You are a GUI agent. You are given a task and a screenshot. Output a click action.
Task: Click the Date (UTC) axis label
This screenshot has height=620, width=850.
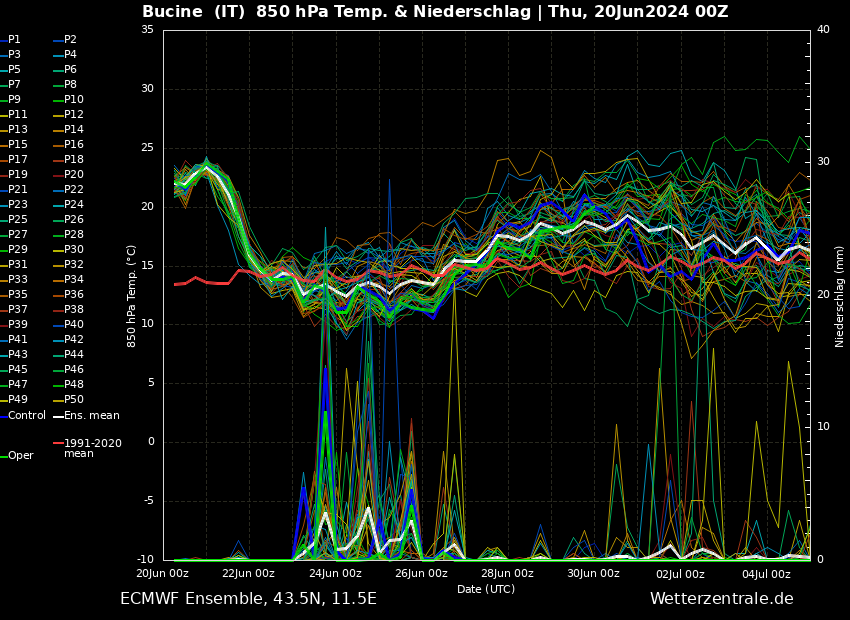(486, 589)
